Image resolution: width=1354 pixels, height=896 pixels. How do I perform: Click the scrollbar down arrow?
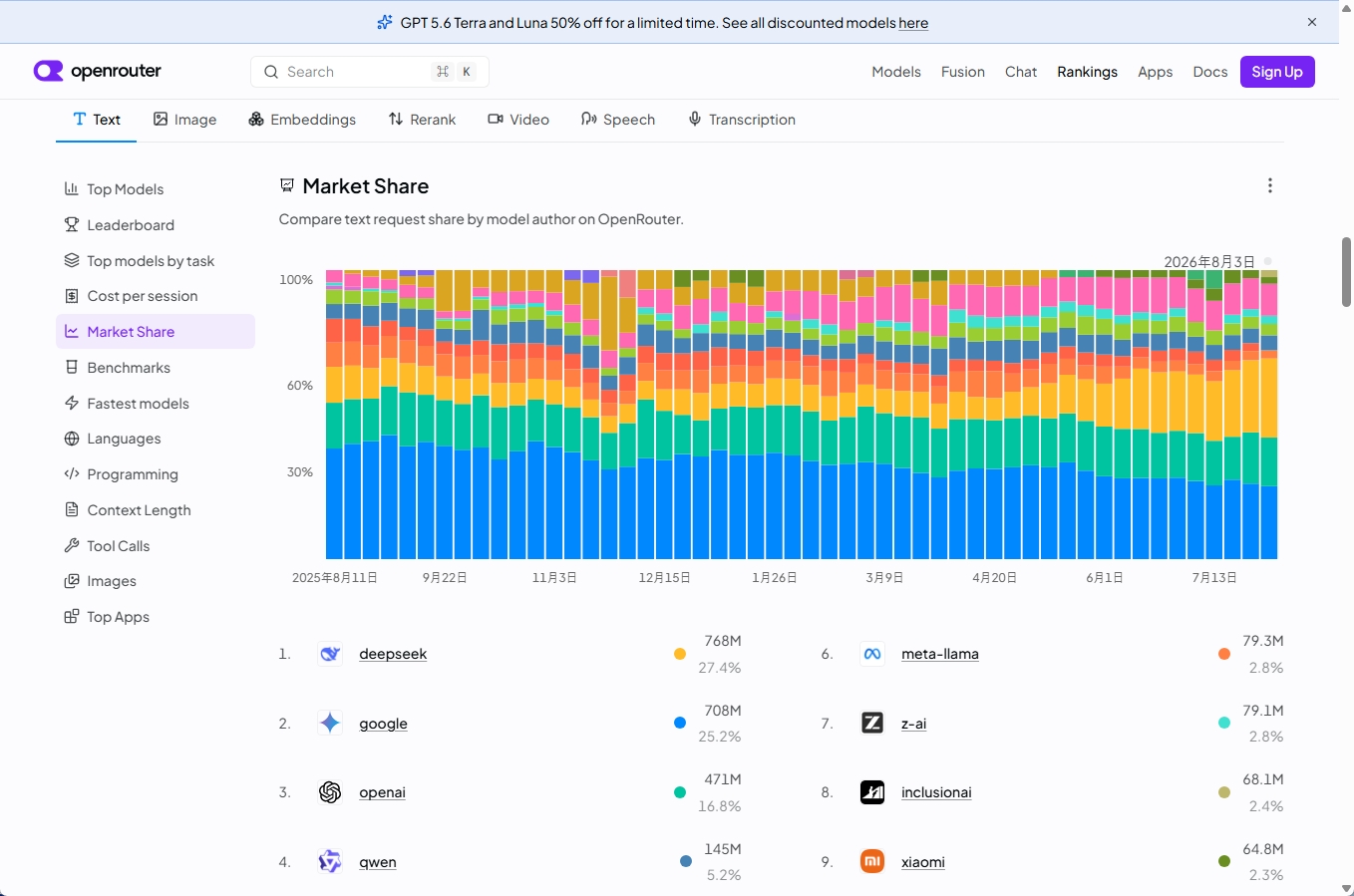click(x=1346, y=888)
